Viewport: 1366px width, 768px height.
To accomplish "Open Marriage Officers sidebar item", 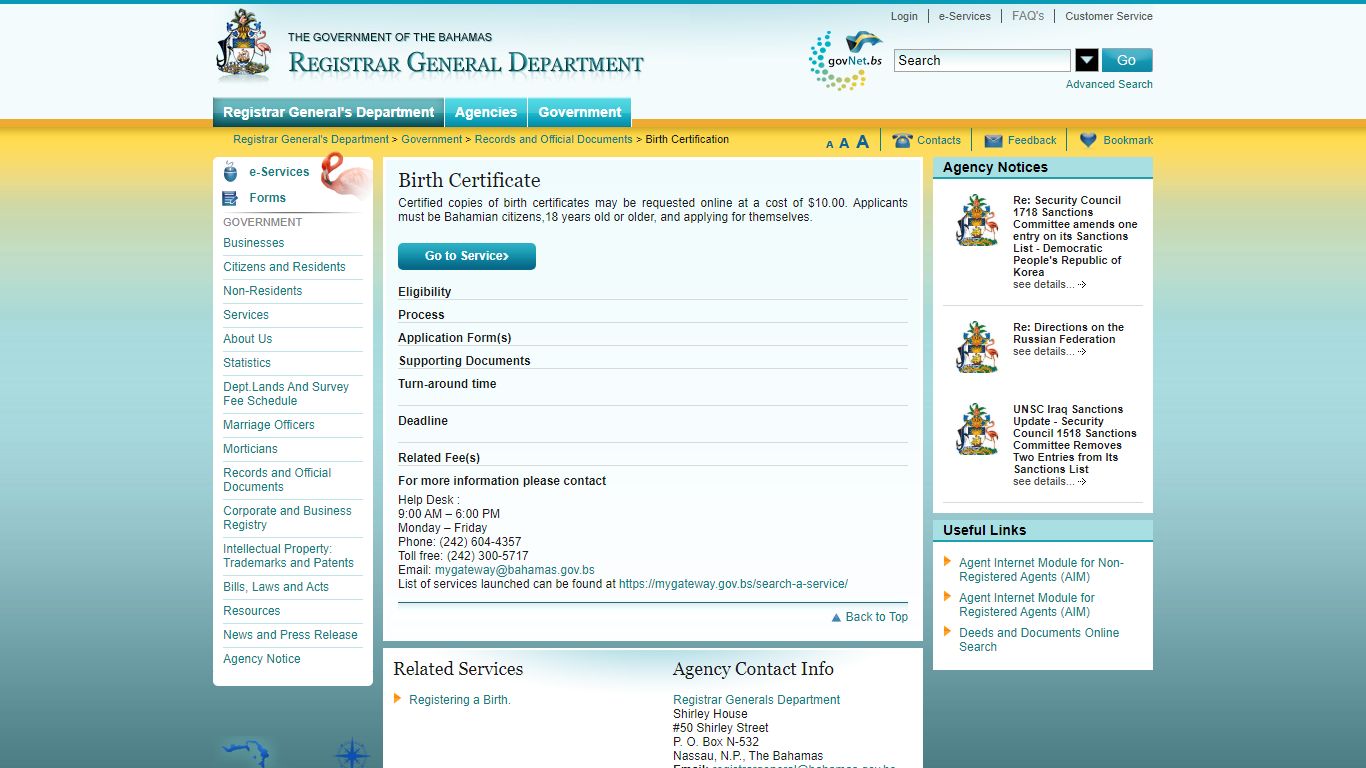I will pos(269,425).
